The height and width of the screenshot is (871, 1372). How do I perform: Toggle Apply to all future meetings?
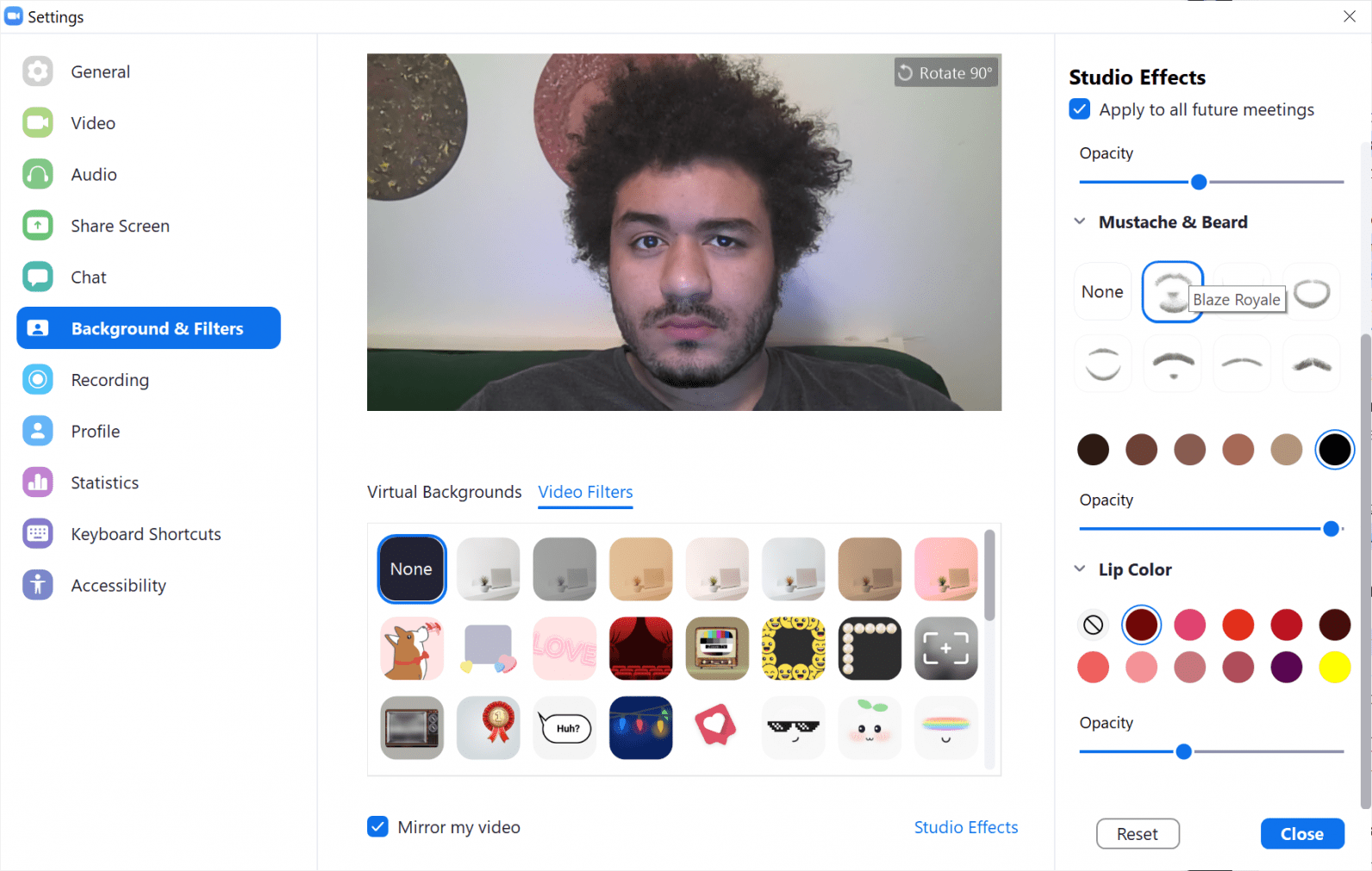tap(1080, 109)
